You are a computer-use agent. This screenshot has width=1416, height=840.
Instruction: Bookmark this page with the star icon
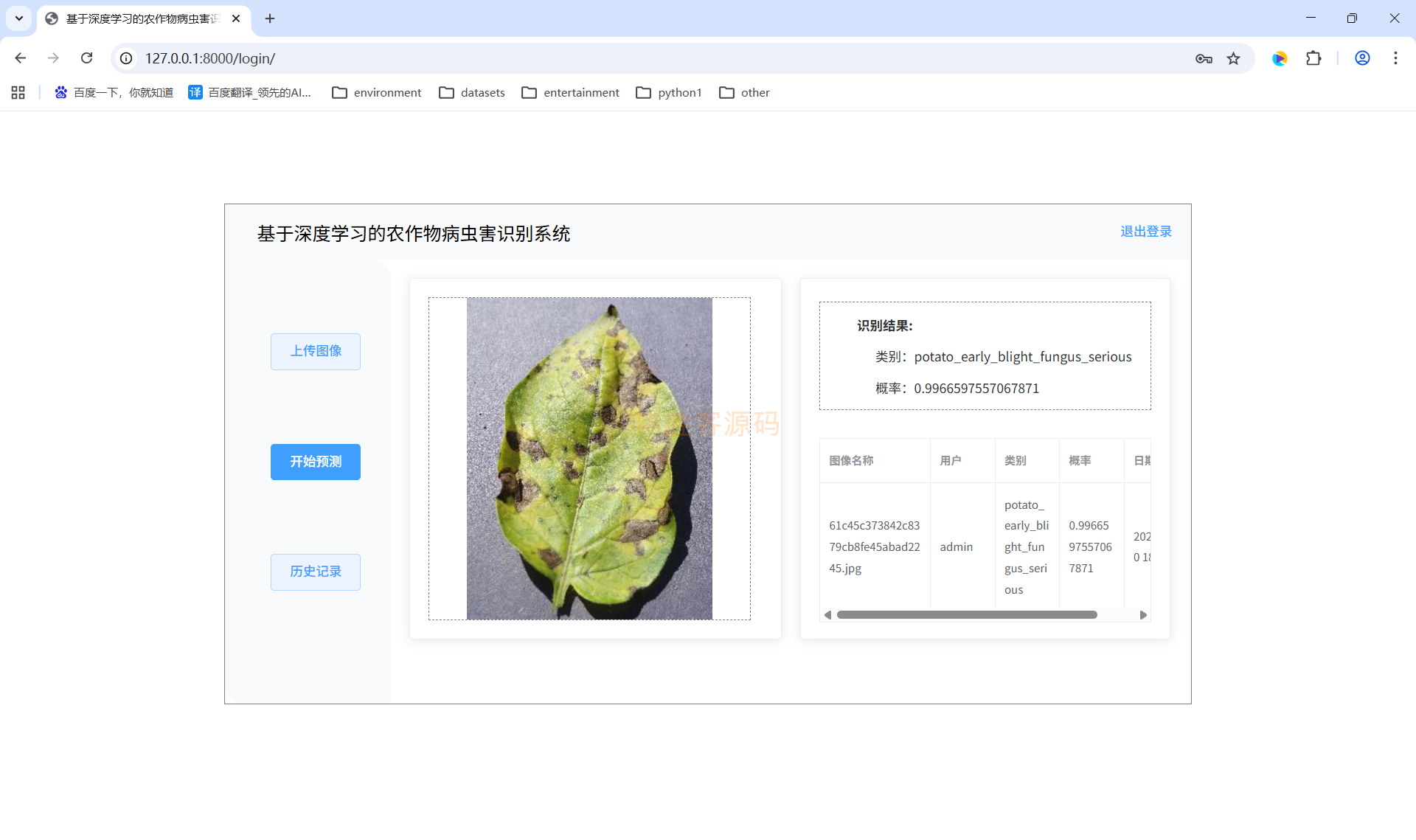(x=1233, y=58)
